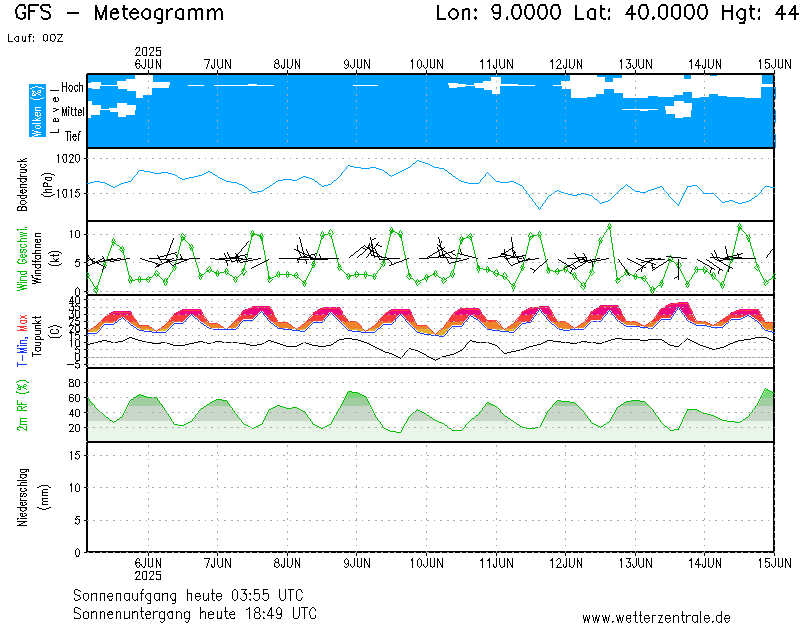Click the 'Windfahnen' axis label

pyautogui.click(x=37, y=258)
